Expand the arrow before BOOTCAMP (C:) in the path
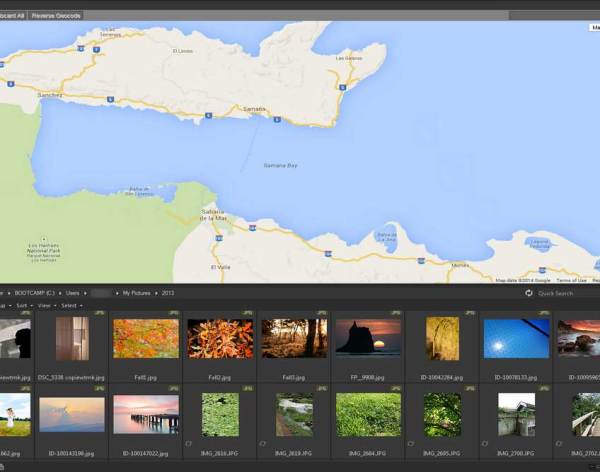The image size is (600, 472). click(x=9, y=293)
